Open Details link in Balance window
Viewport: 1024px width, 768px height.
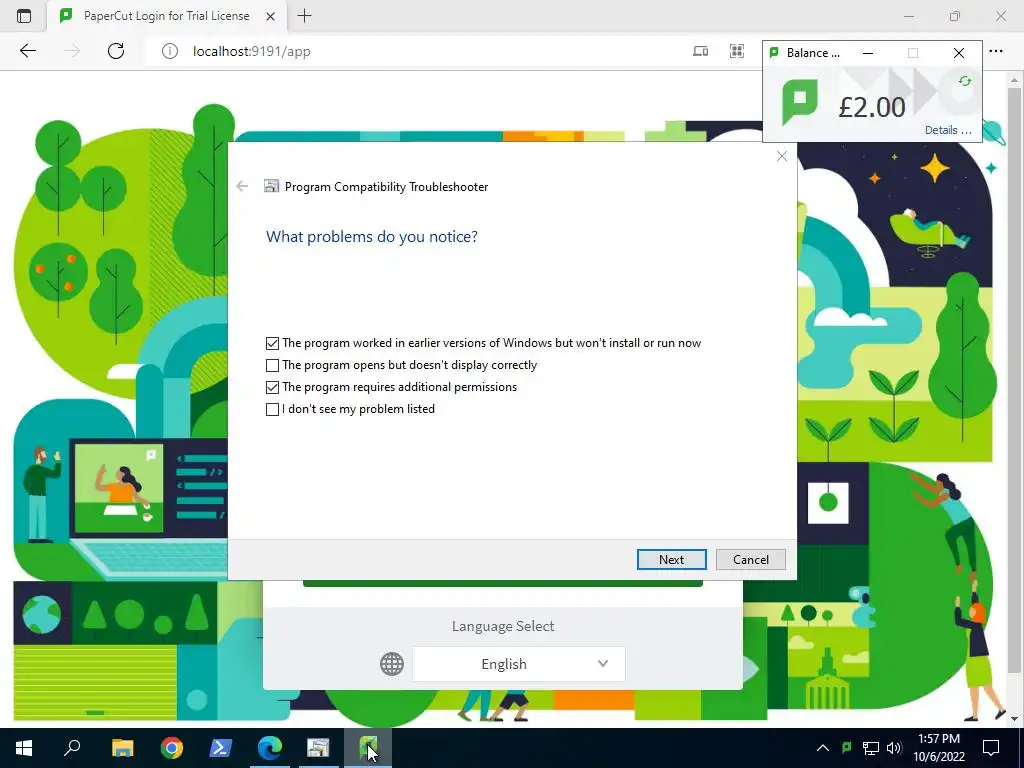point(948,130)
